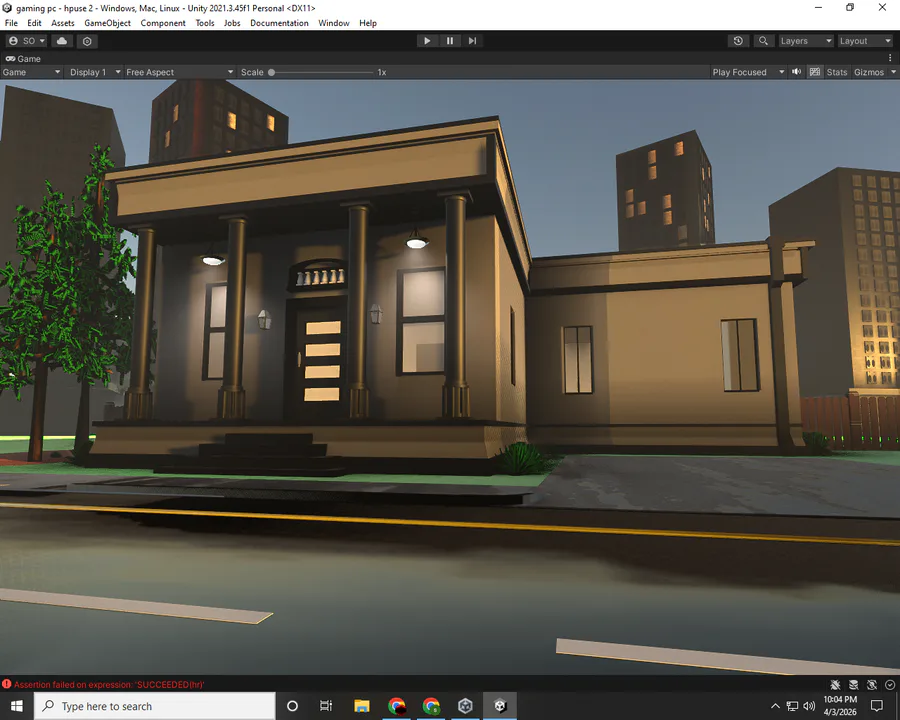Expand the Layers dropdown
Screen dimensions: 900x720
point(806,41)
